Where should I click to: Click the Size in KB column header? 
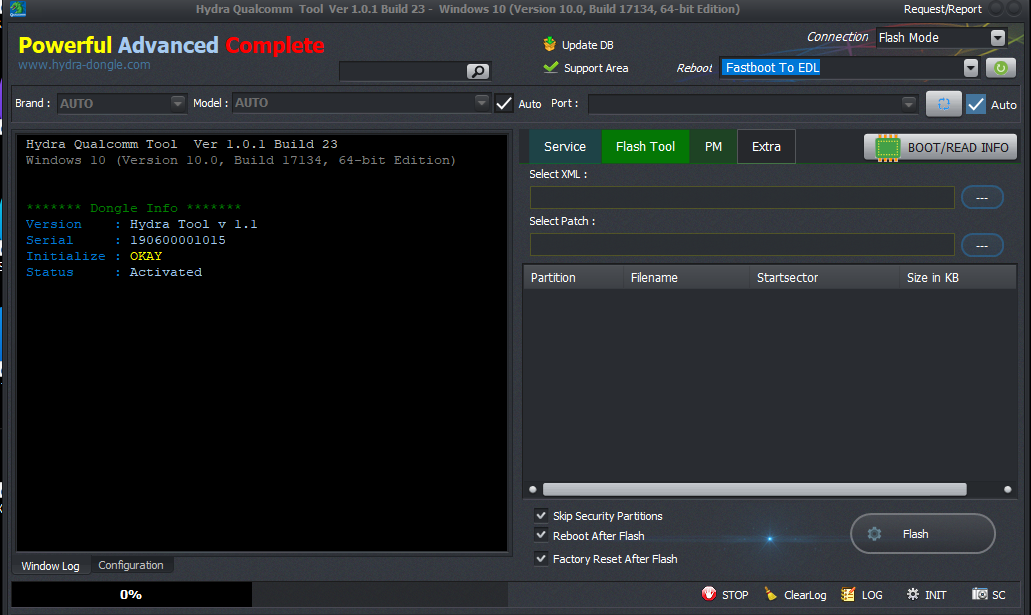[957, 278]
